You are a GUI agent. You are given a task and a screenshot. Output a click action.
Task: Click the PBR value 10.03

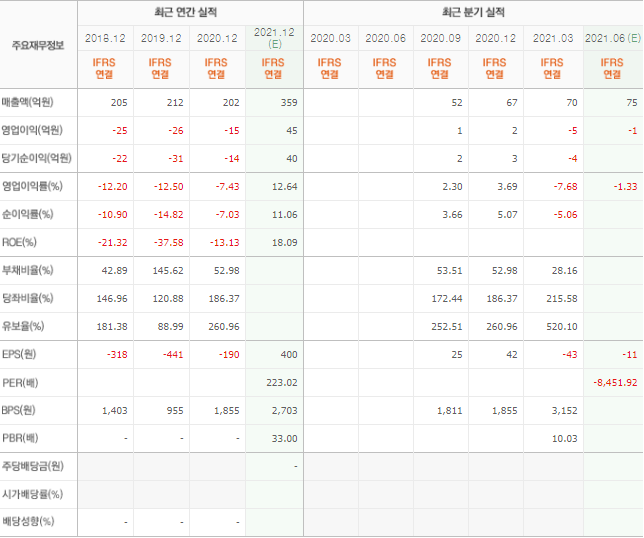tap(564, 439)
